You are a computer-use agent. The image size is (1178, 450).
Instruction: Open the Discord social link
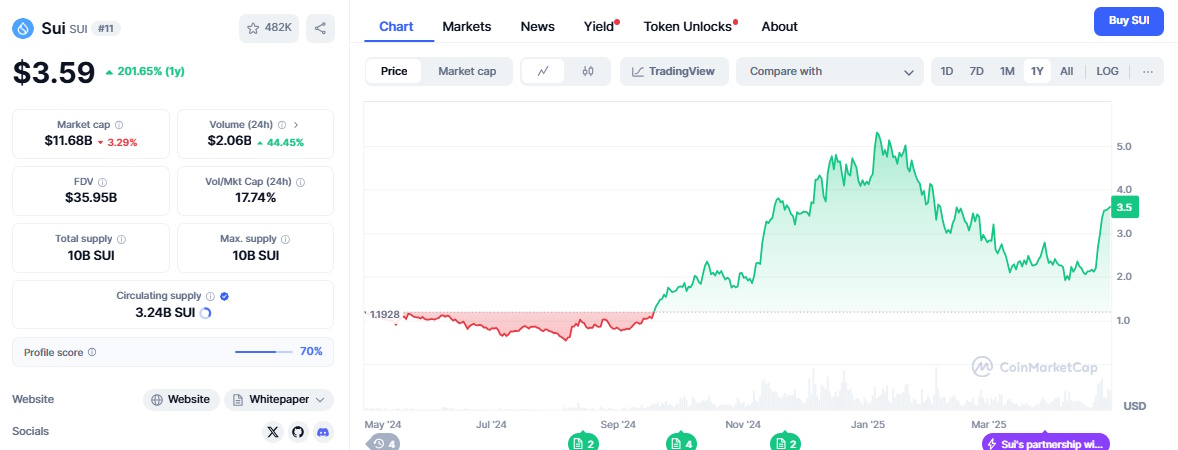(x=322, y=432)
